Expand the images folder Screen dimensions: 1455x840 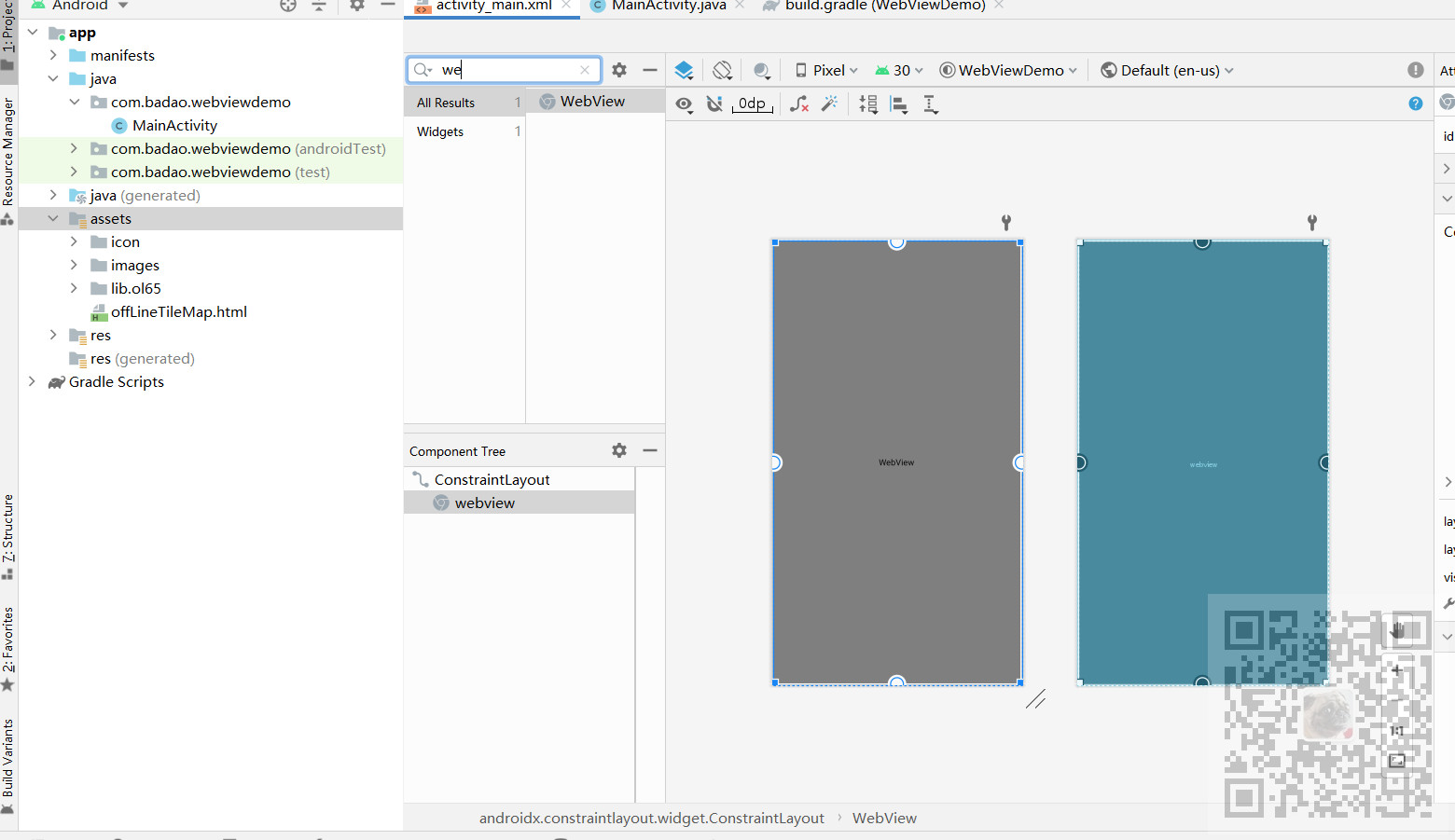[74, 265]
